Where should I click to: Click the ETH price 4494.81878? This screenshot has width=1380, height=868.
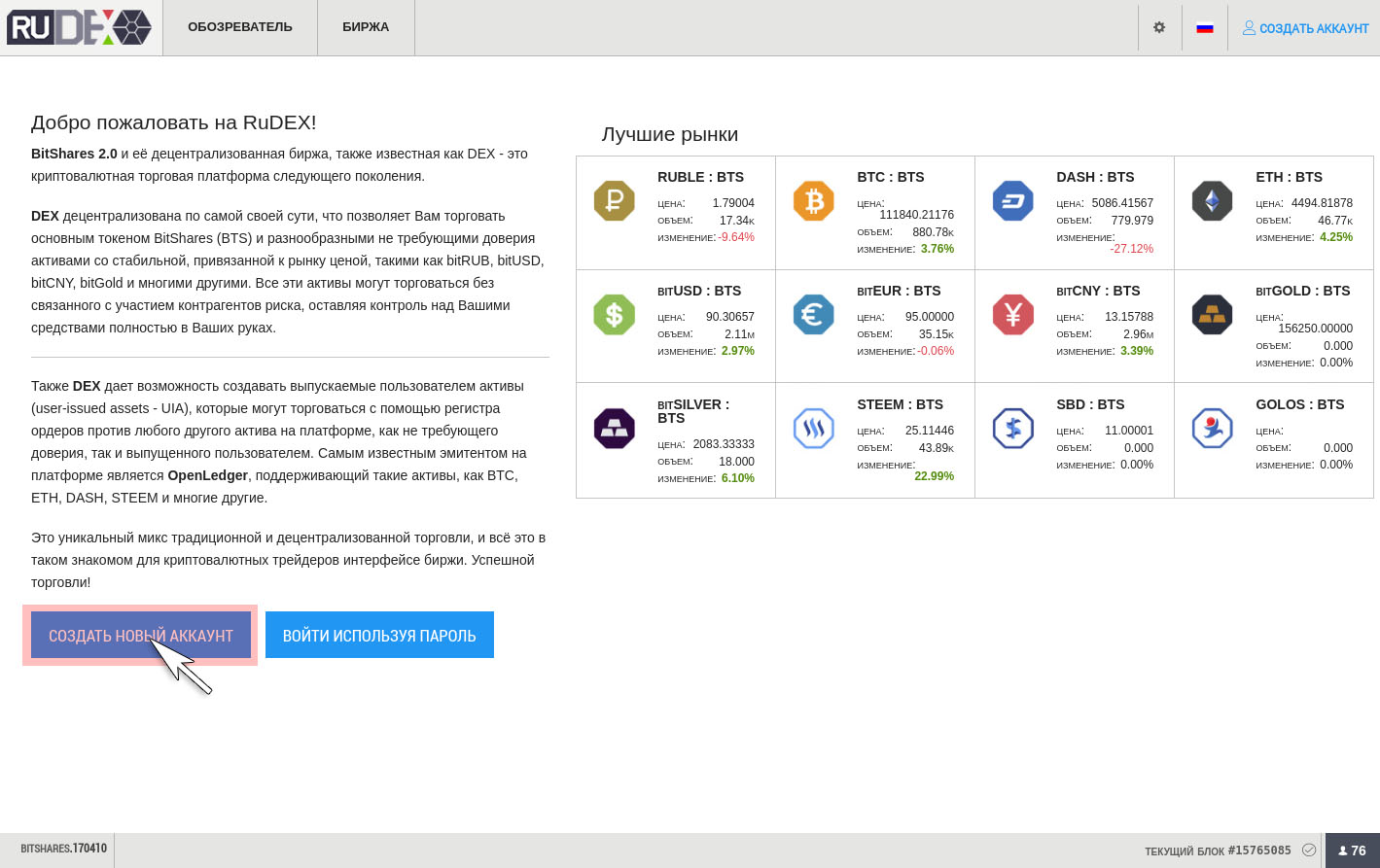[1322, 203]
